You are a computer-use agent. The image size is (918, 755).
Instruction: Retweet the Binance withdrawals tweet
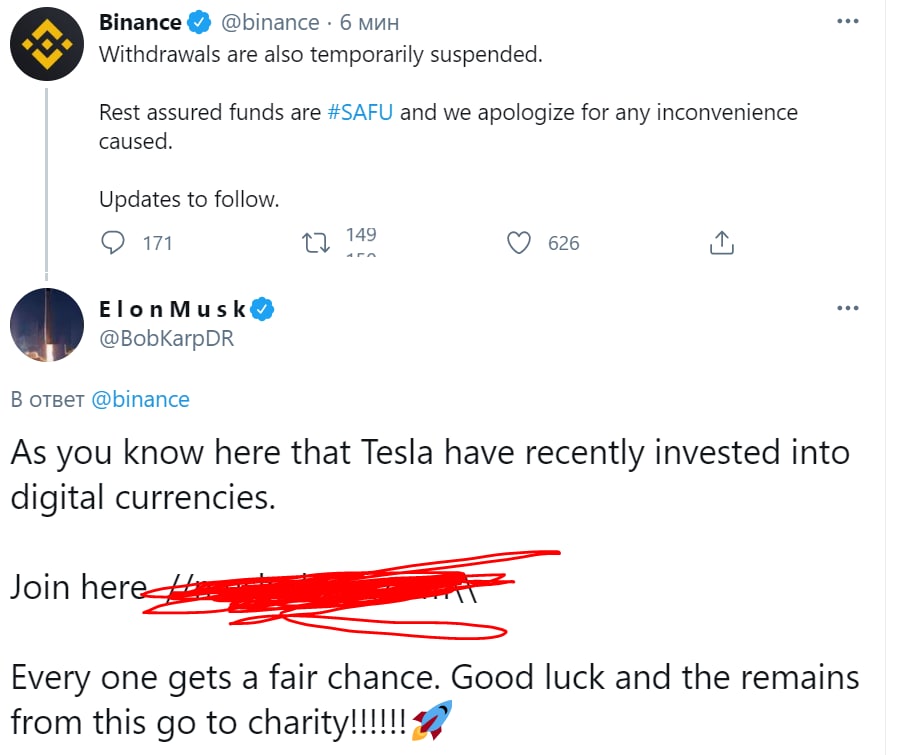316,243
